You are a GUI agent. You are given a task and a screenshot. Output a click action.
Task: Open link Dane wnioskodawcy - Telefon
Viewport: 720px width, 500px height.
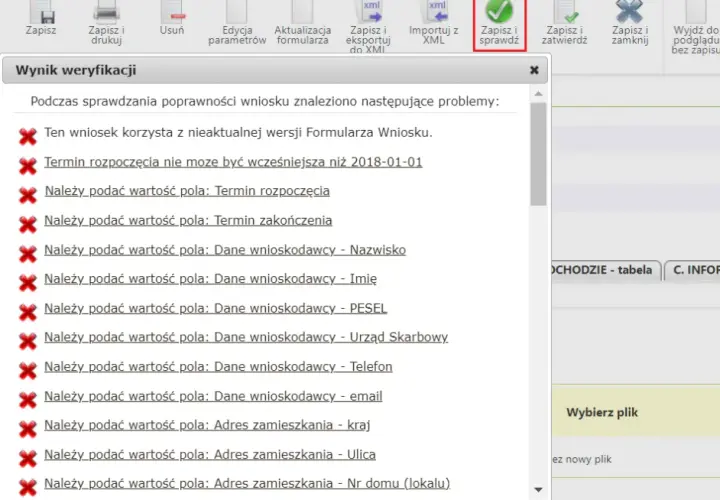pyautogui.click(x=219, y=367)
